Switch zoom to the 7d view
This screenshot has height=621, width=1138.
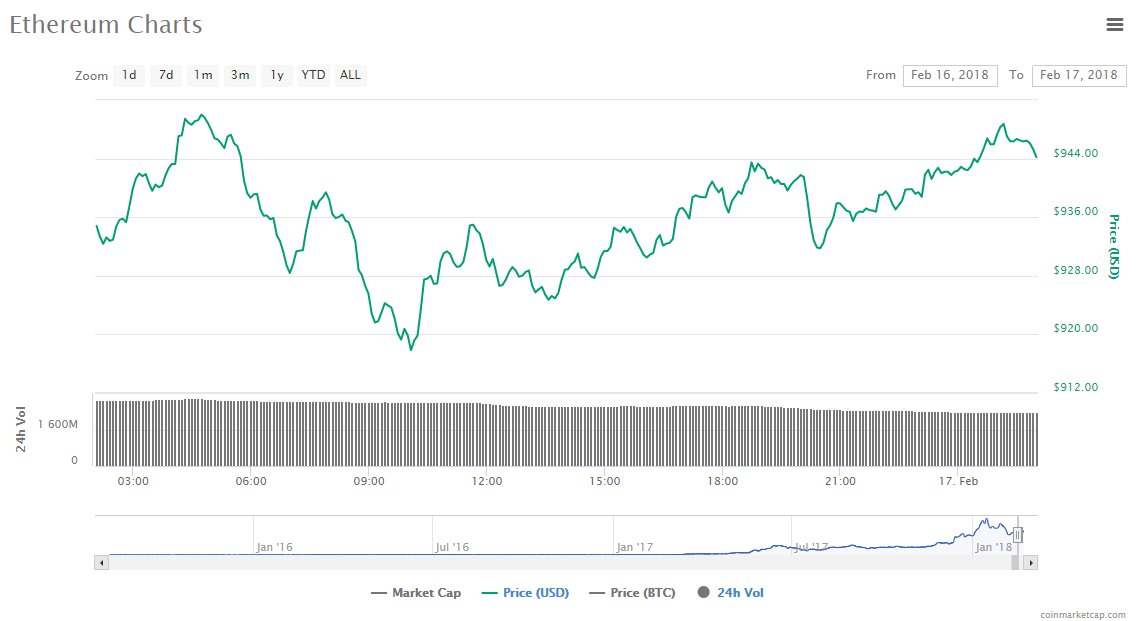[x=165, y=75]
